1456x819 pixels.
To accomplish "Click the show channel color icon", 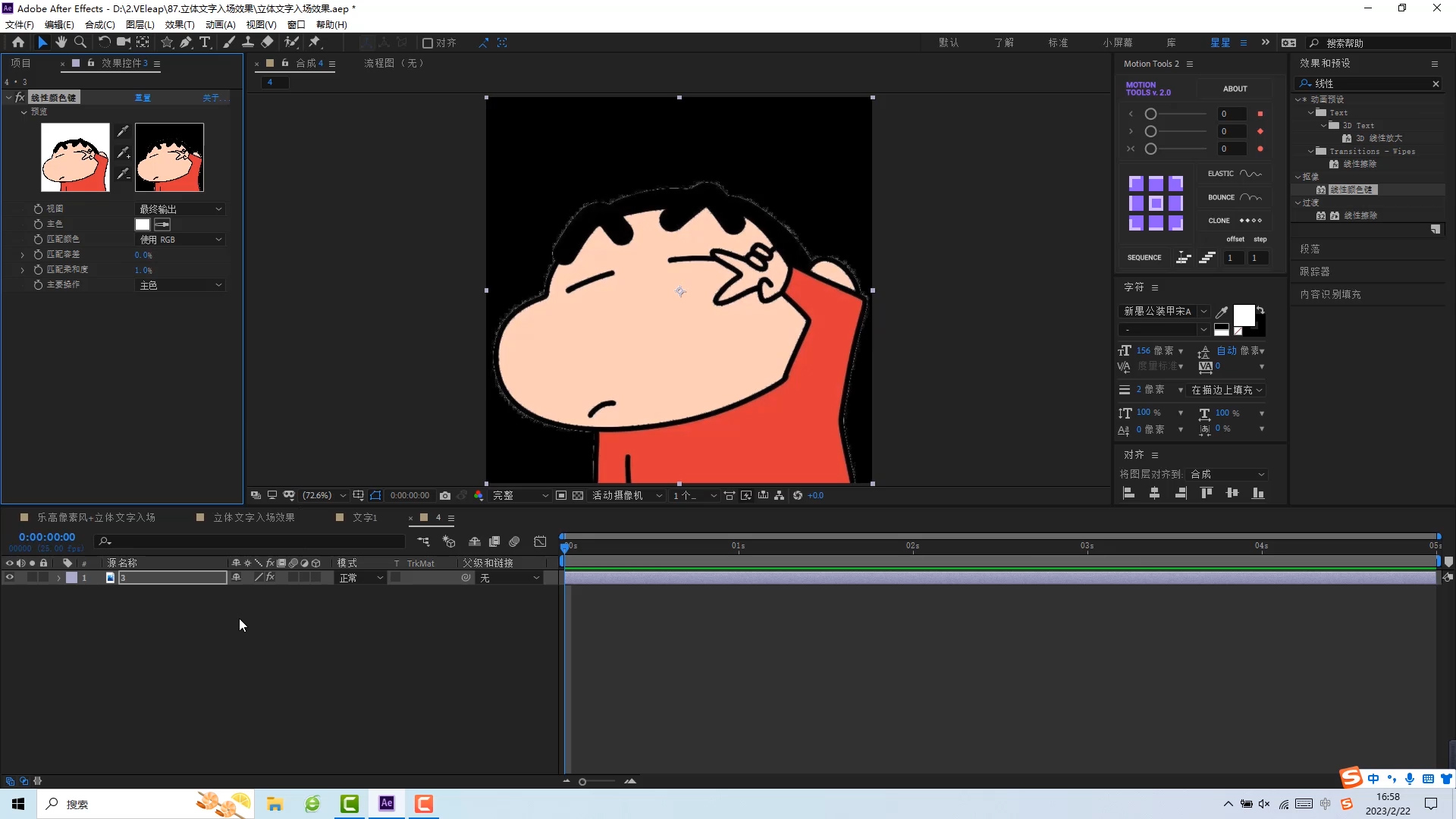I will (479, 495).
